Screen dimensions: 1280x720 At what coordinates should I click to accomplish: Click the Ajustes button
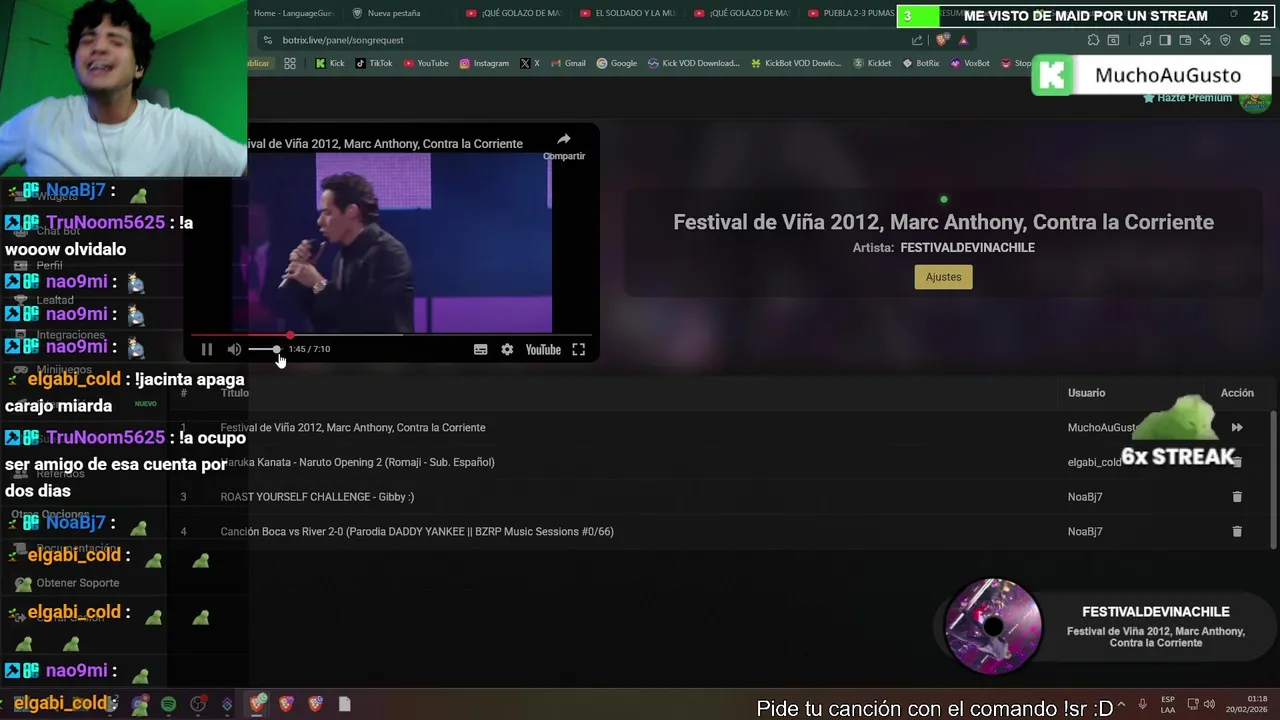[x=943, y=277]
